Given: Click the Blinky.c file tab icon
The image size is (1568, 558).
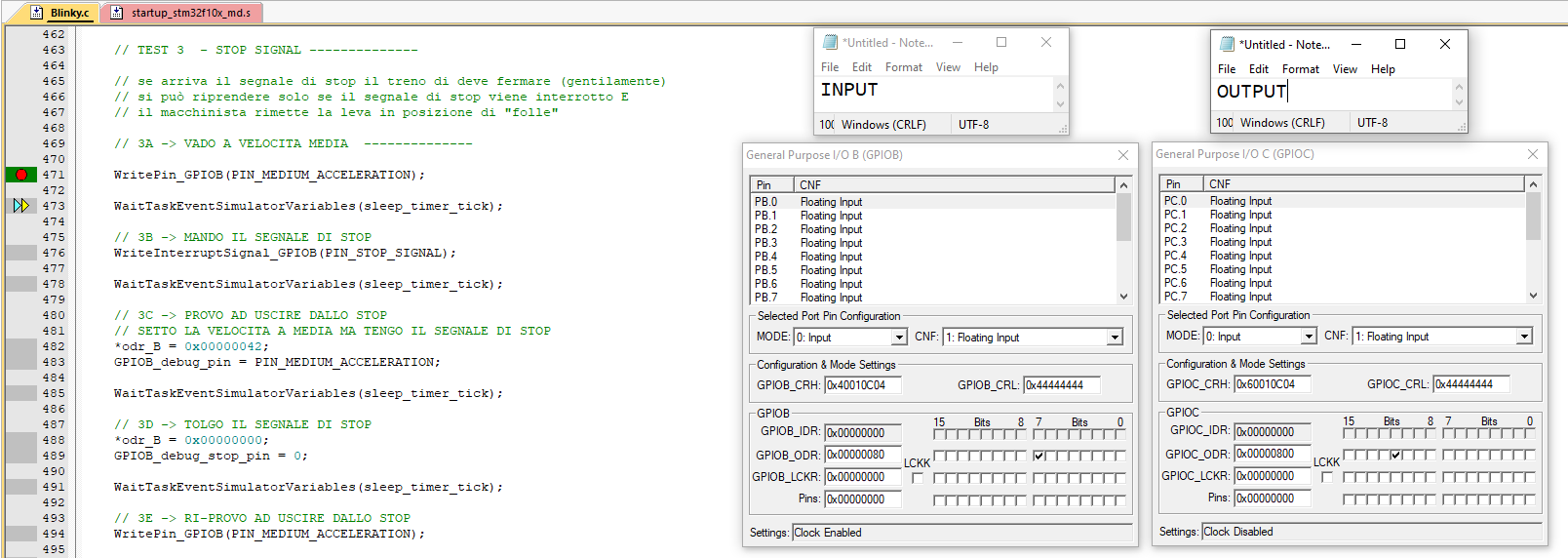Looking at the screenshot, I should click(37, 13).
